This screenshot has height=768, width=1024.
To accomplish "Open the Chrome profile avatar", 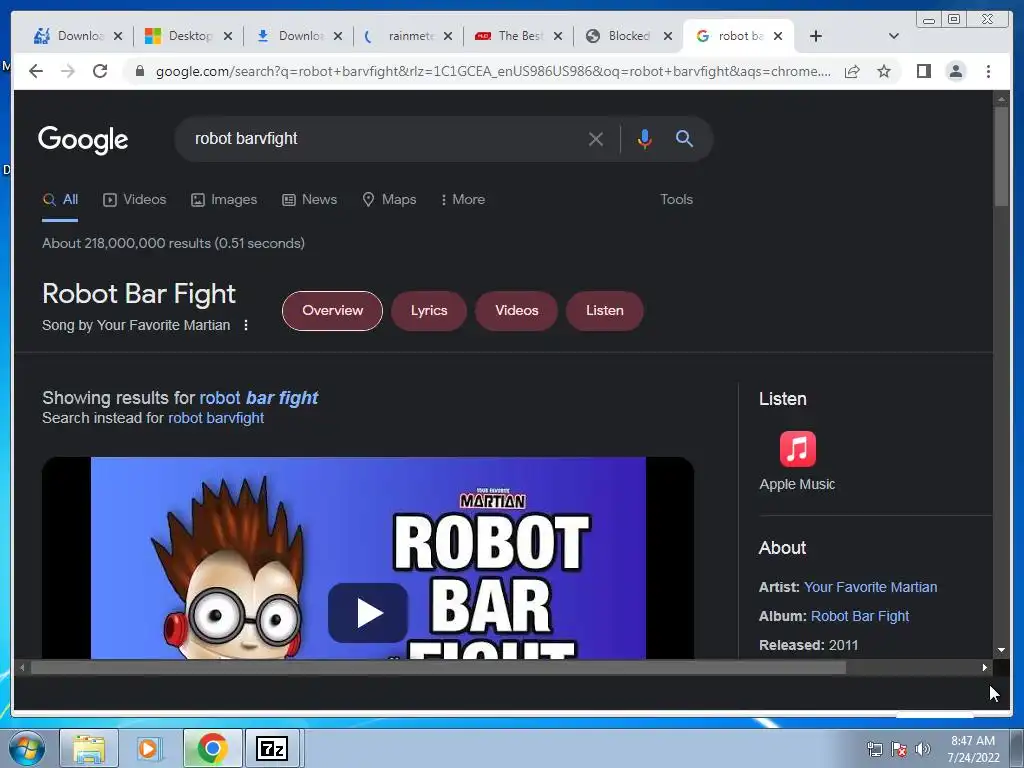I will (x=955, y=71).
